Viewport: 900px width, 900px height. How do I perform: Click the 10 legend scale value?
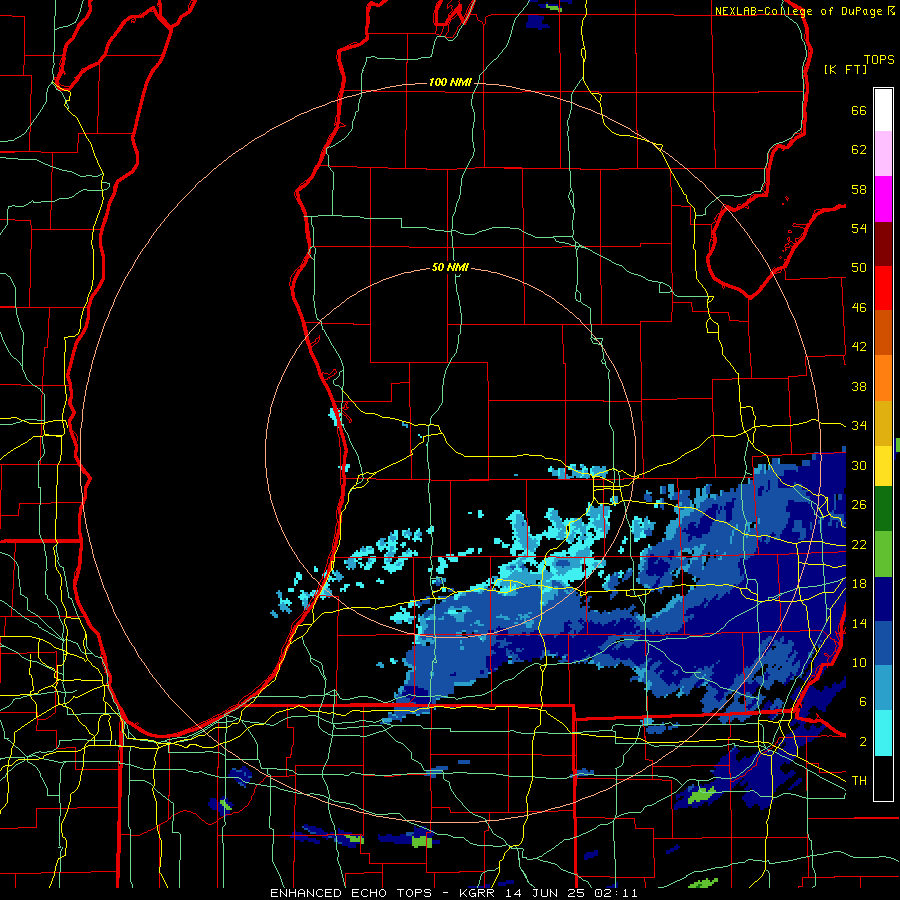(859, 663)
